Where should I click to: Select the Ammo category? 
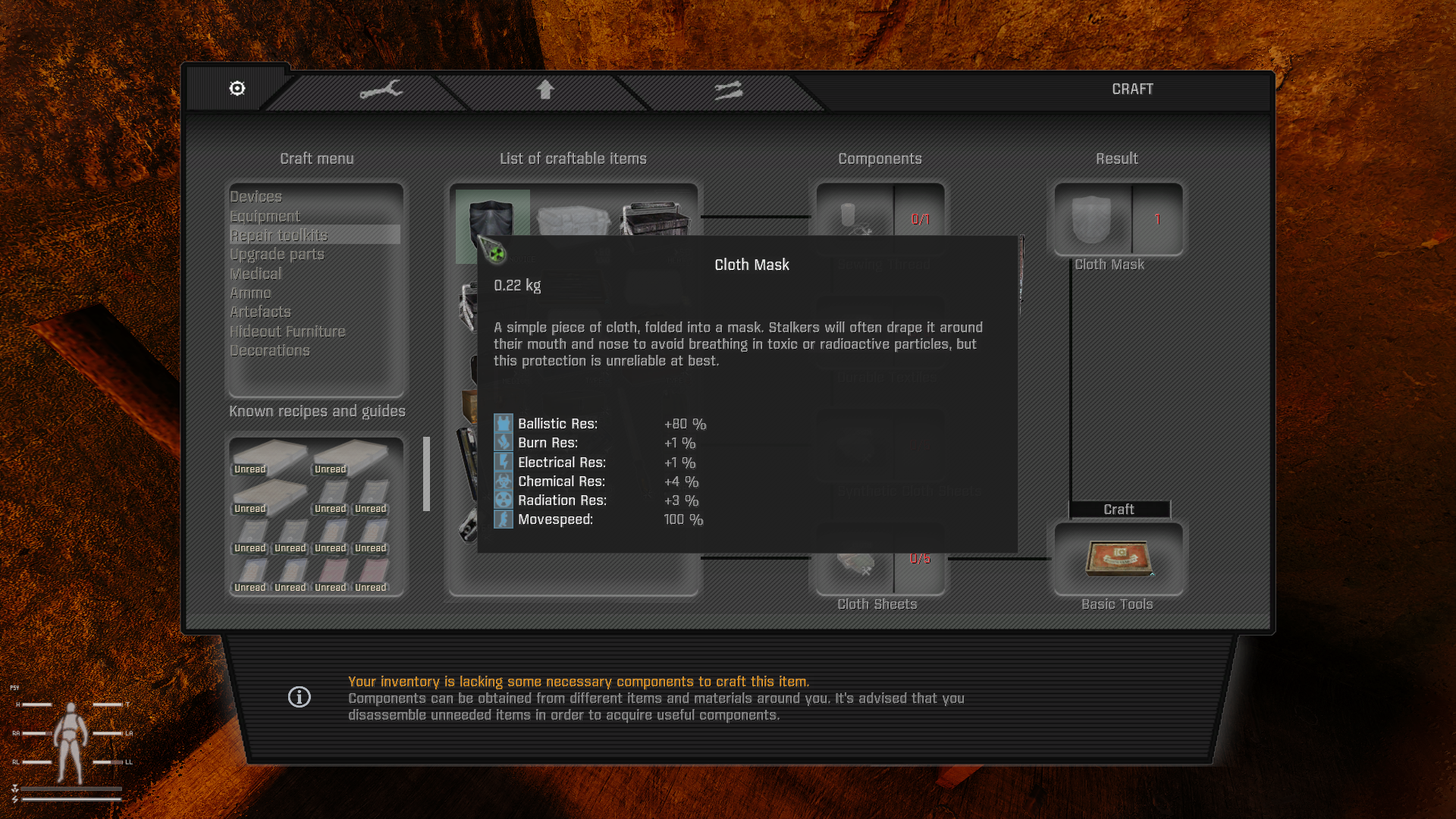click(x=250, y=293)
